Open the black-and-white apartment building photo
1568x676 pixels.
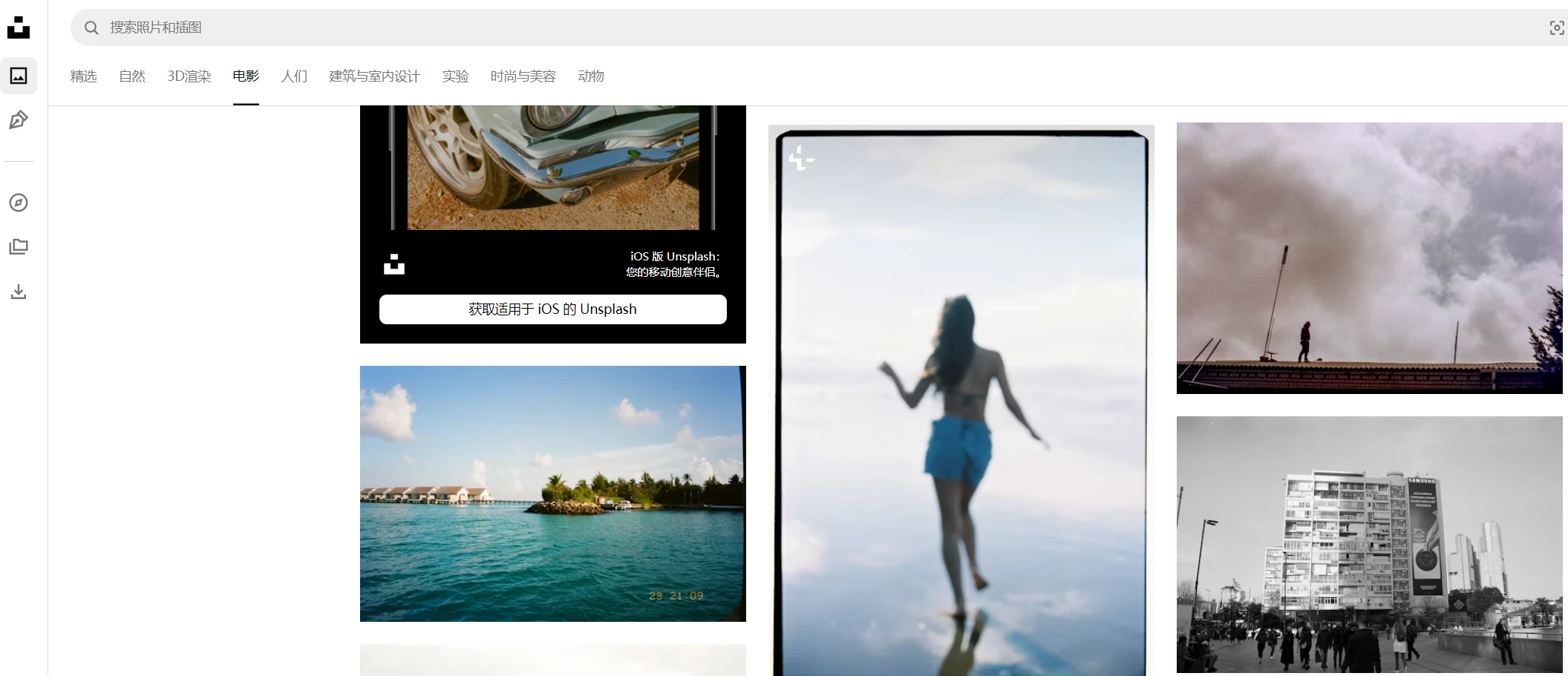point(1369,545)
